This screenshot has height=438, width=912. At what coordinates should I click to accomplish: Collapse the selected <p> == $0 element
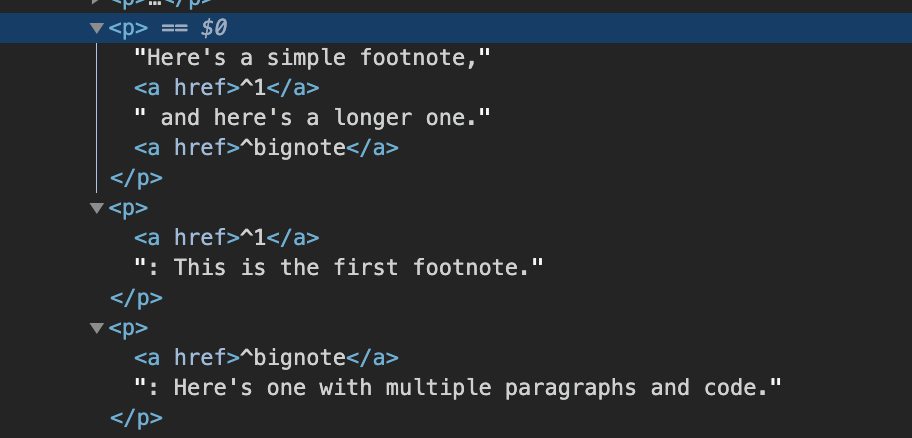tap(97, 28)
